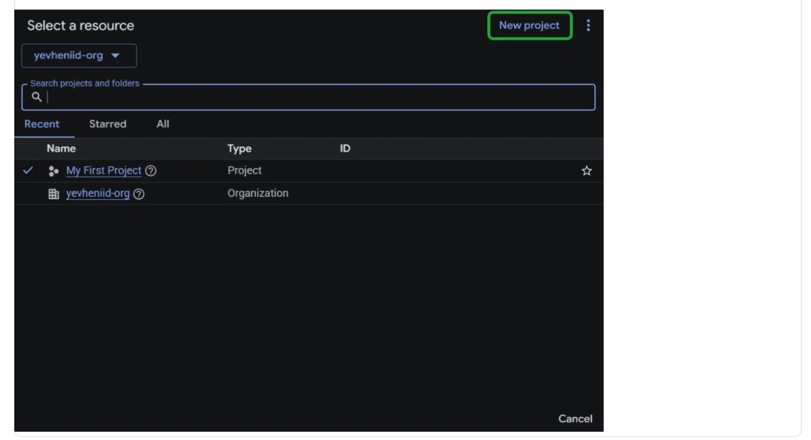This screenshot has width=811, height=440.
Task: Click the checkmark beside My First Project
Action: [x=28, y=170]
